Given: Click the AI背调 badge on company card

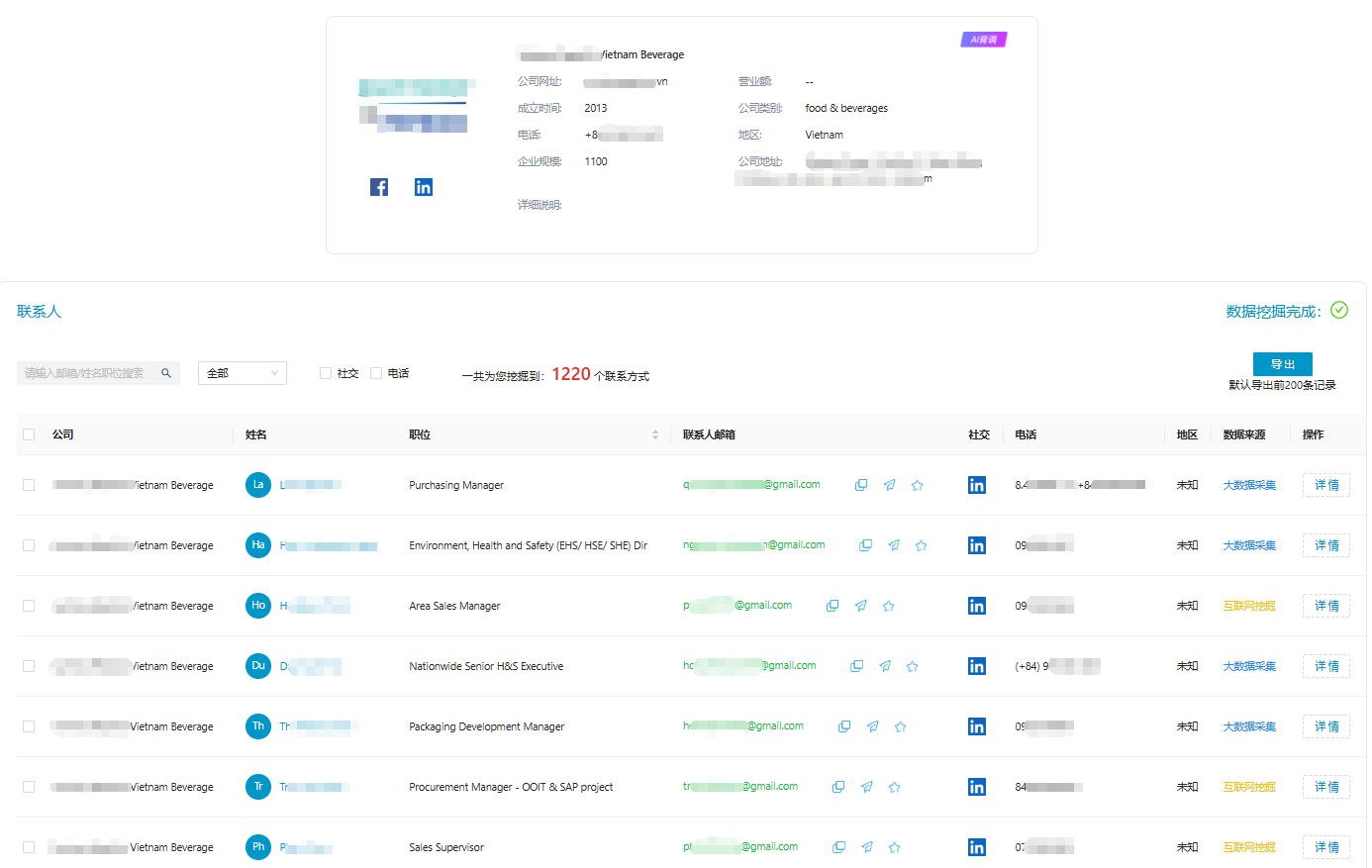Looking at the screenshot, I should (983, 40).
